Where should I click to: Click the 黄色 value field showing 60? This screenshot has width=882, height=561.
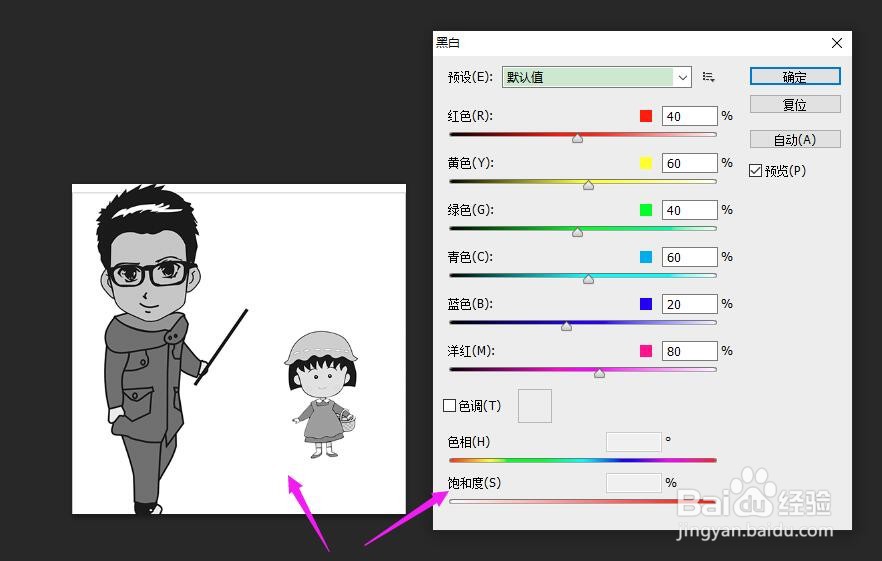pyautogui.click(x=690, y=163)
